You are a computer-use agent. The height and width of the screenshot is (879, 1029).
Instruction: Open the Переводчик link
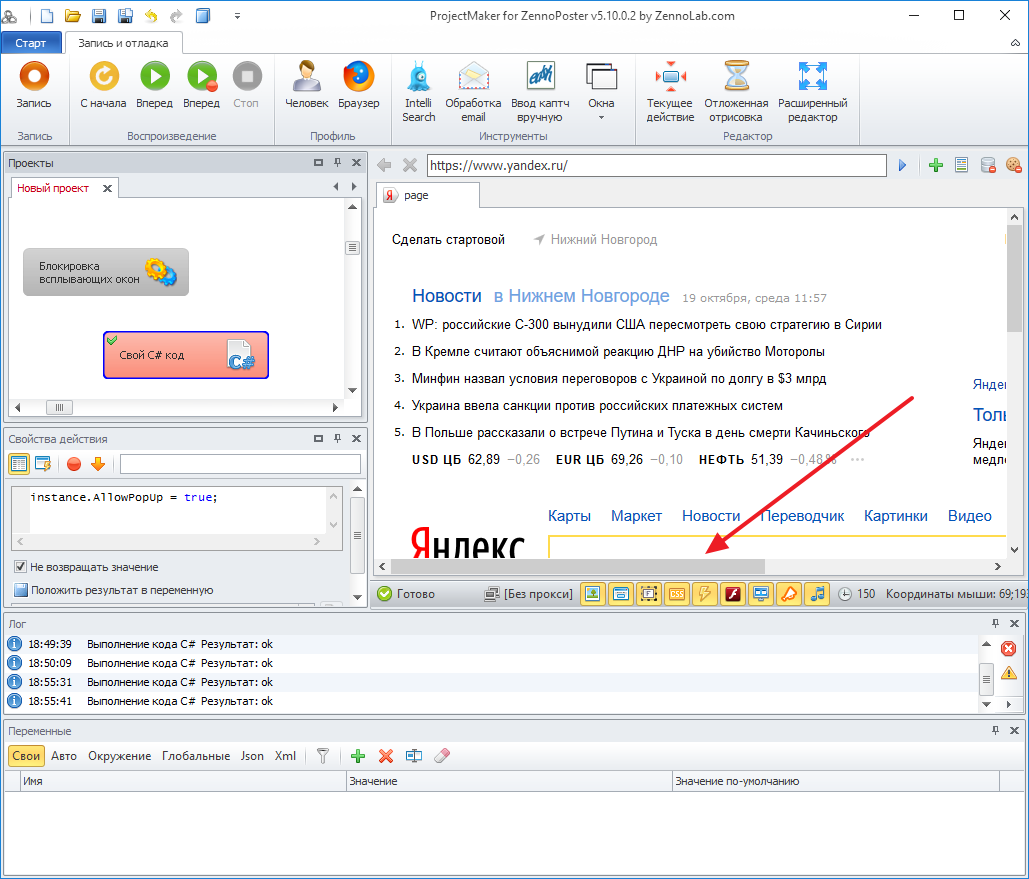(802, 516)
